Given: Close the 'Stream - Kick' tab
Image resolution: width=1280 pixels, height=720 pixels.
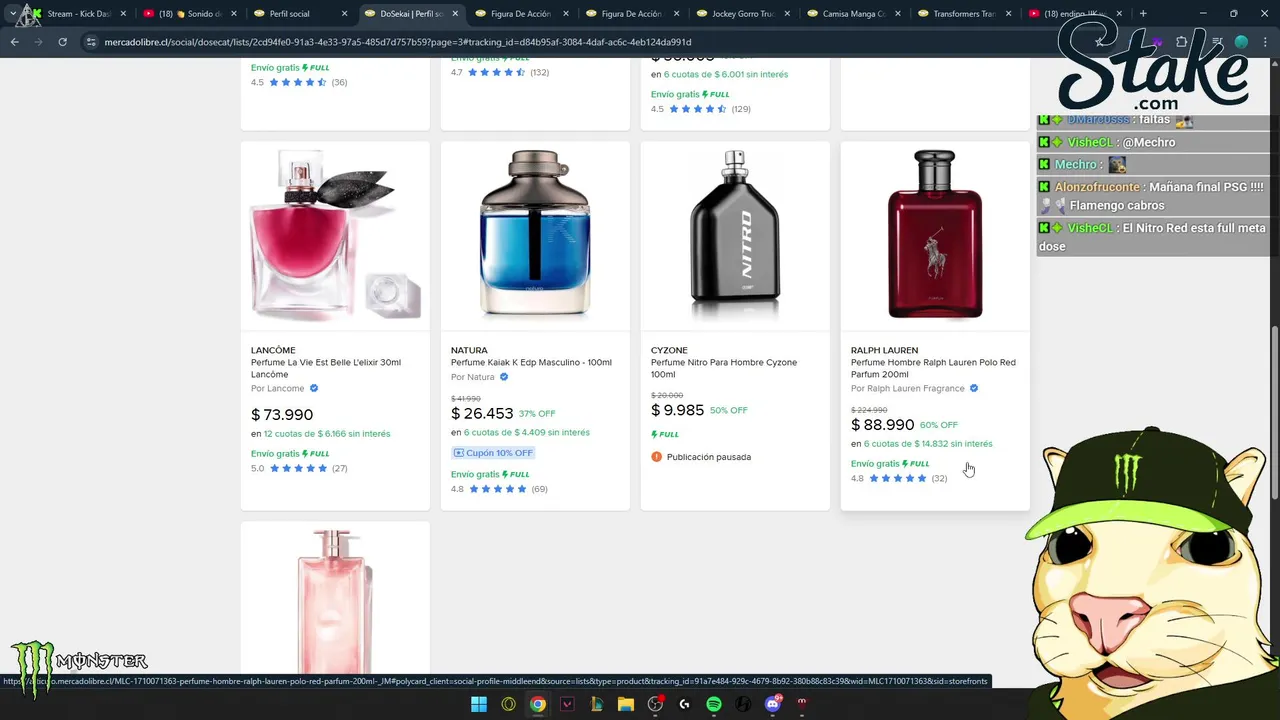Looking at the screenshot, I should (124, 14).
